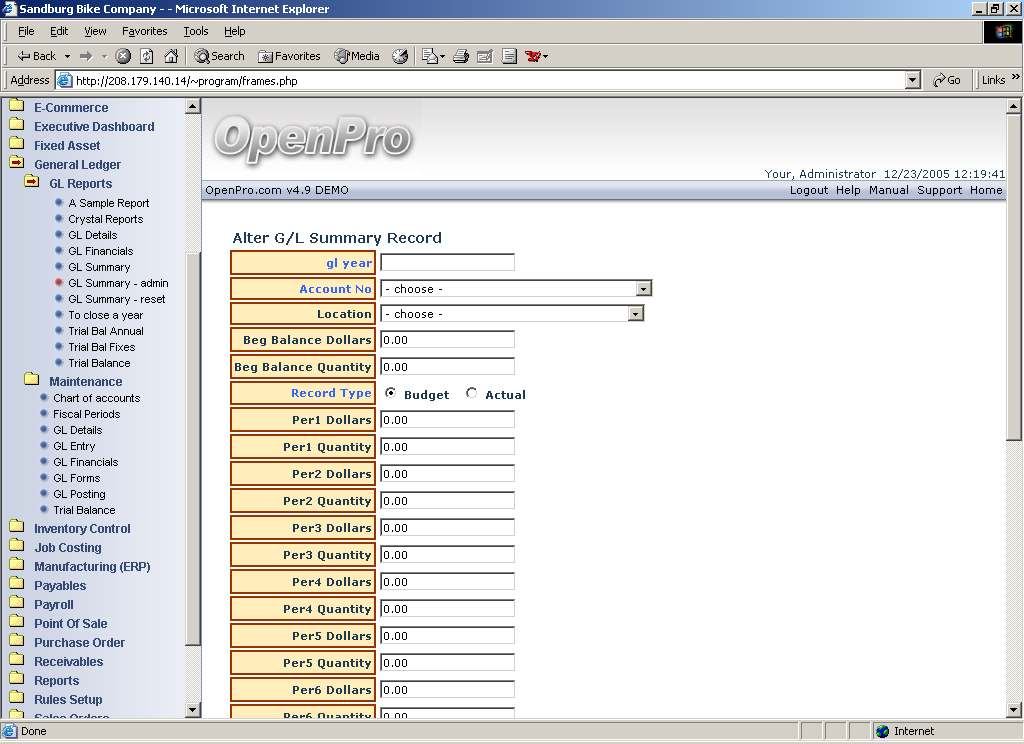Screen dimensions: 1024x744
Task: Click the gl year input field
Action: [x=447, y=263]
